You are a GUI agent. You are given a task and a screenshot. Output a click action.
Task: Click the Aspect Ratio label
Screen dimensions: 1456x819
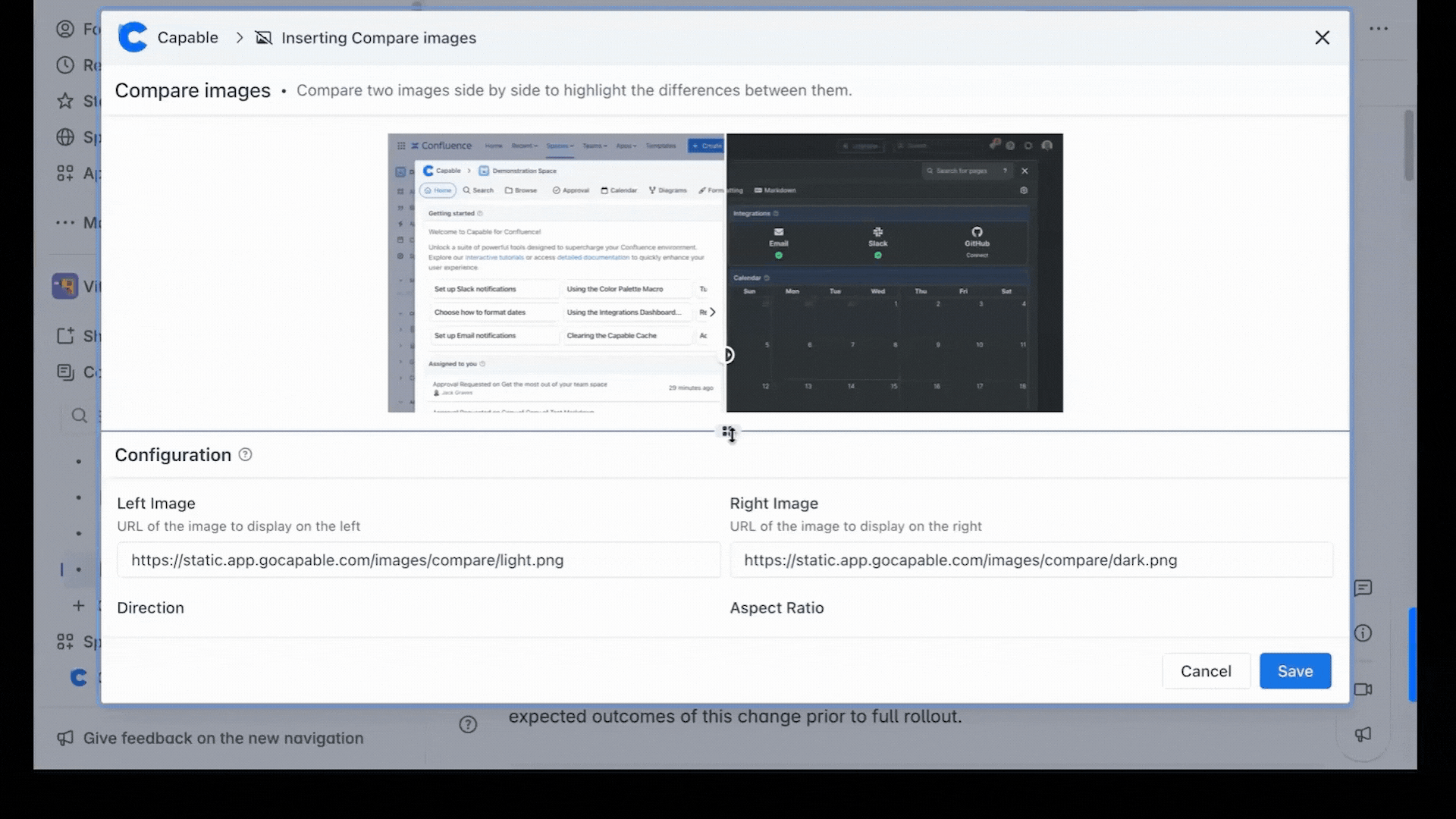[777, 607]
